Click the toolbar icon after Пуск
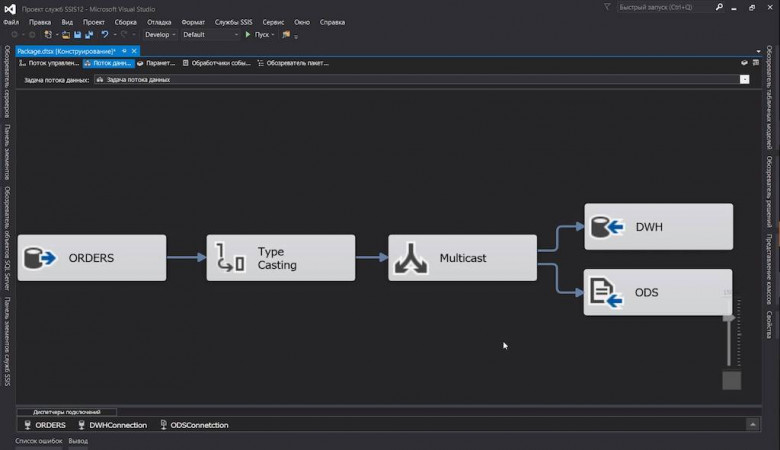 (x=286, y=35)
